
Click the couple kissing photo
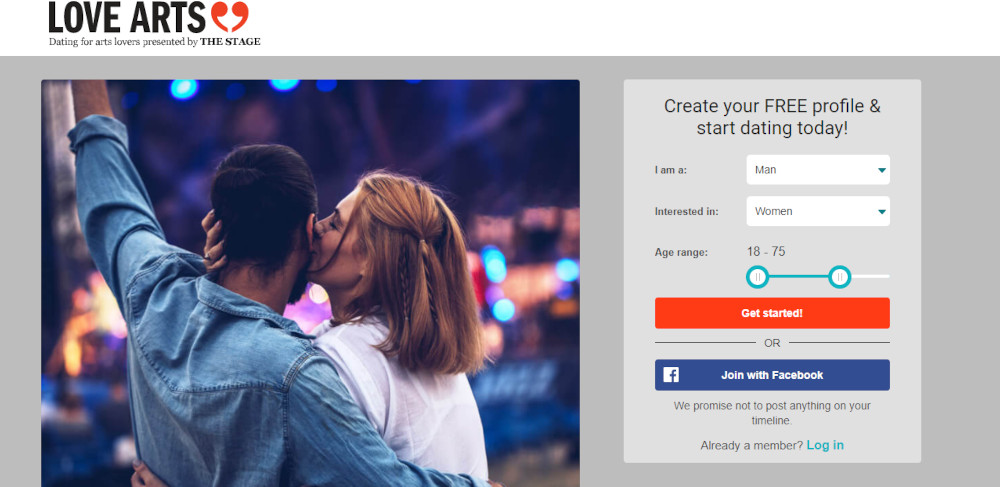click(311, 283)
